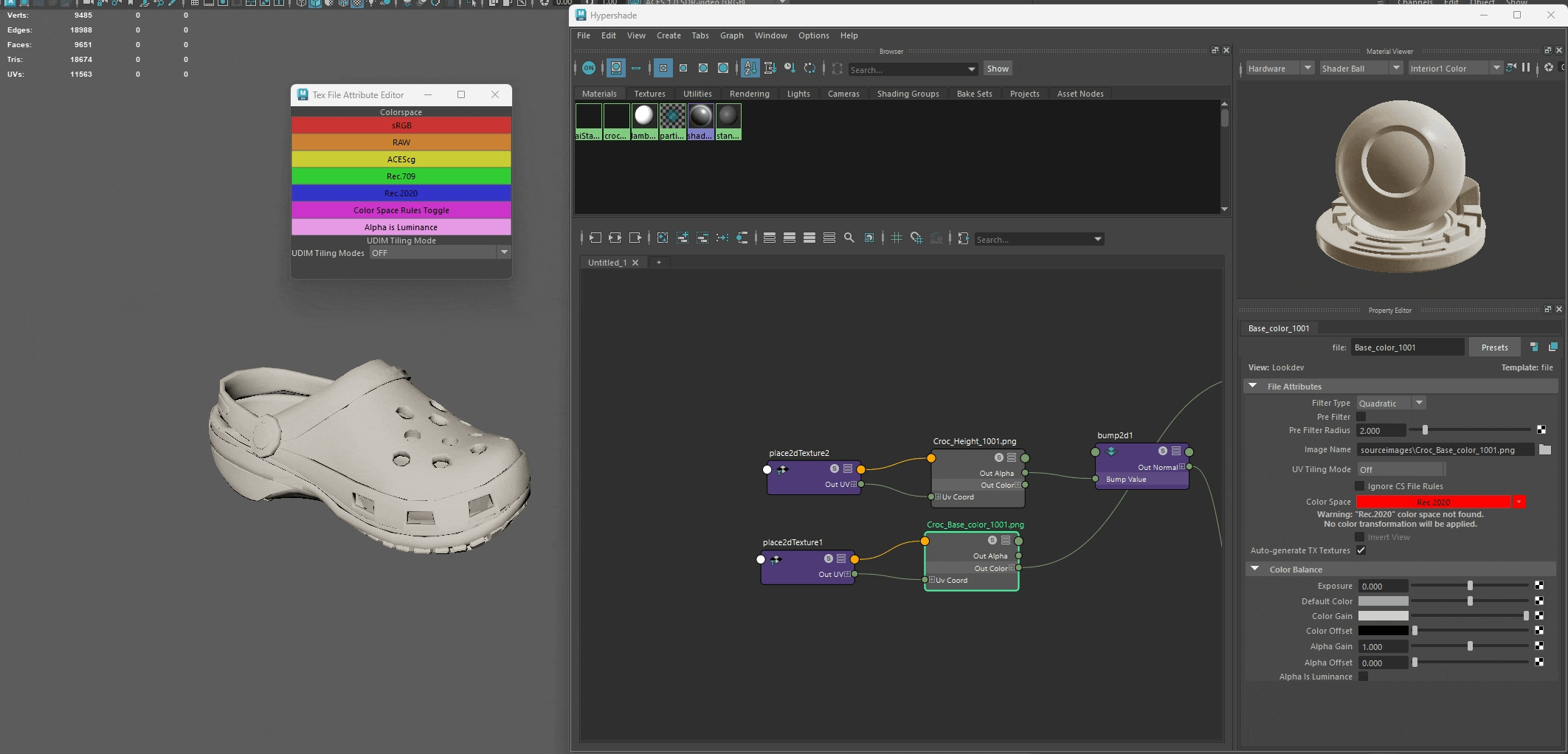Click Exposure map checker icon

click(x=1539, y=585)
